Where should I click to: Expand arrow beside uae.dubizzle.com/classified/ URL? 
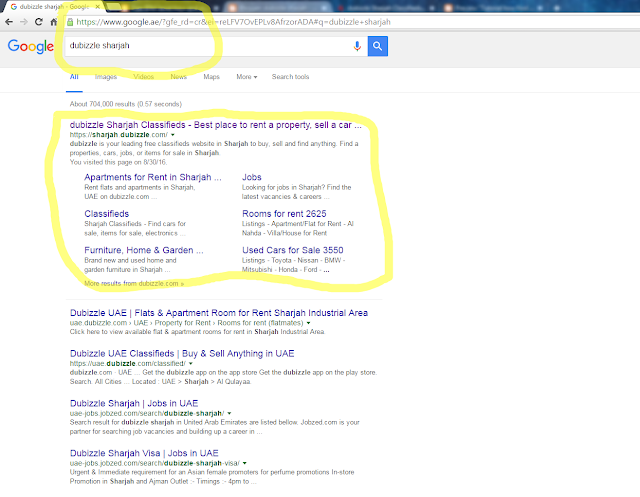pos(191,363)
